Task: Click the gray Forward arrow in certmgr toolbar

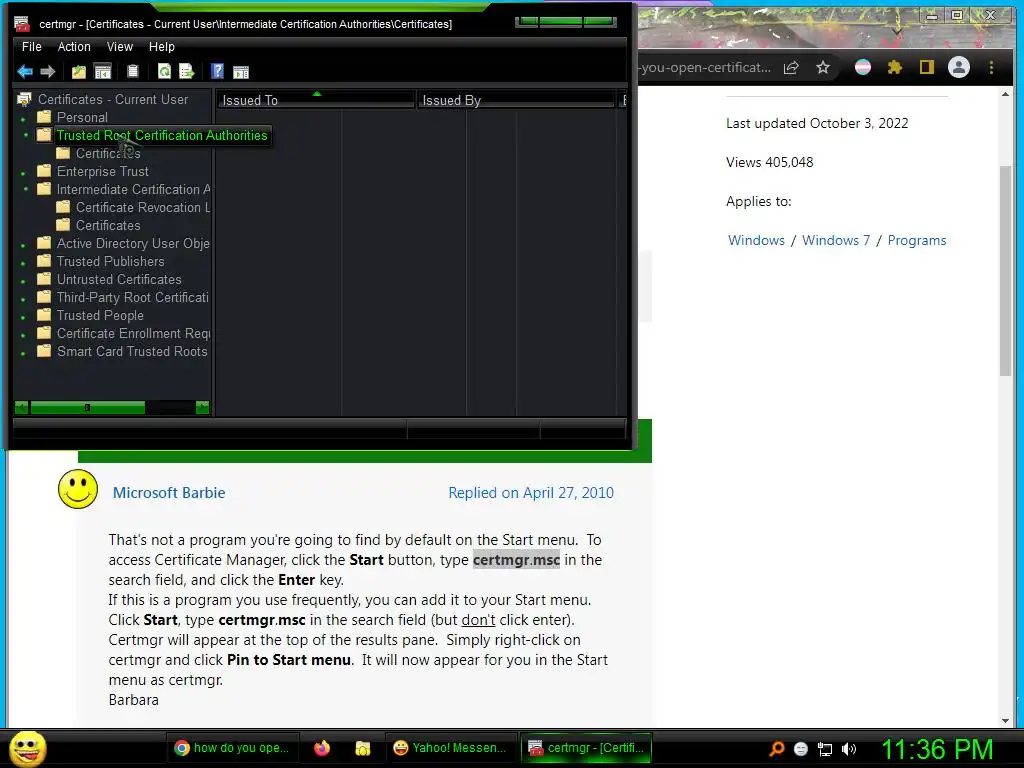Action: [x=48, y=71]
